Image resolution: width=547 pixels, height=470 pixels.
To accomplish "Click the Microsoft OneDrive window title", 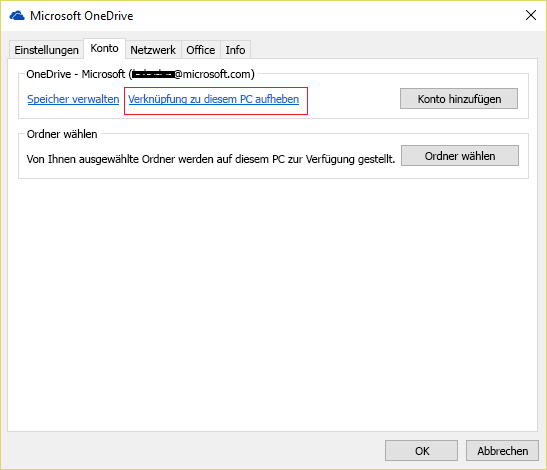I will coord(82,16).
